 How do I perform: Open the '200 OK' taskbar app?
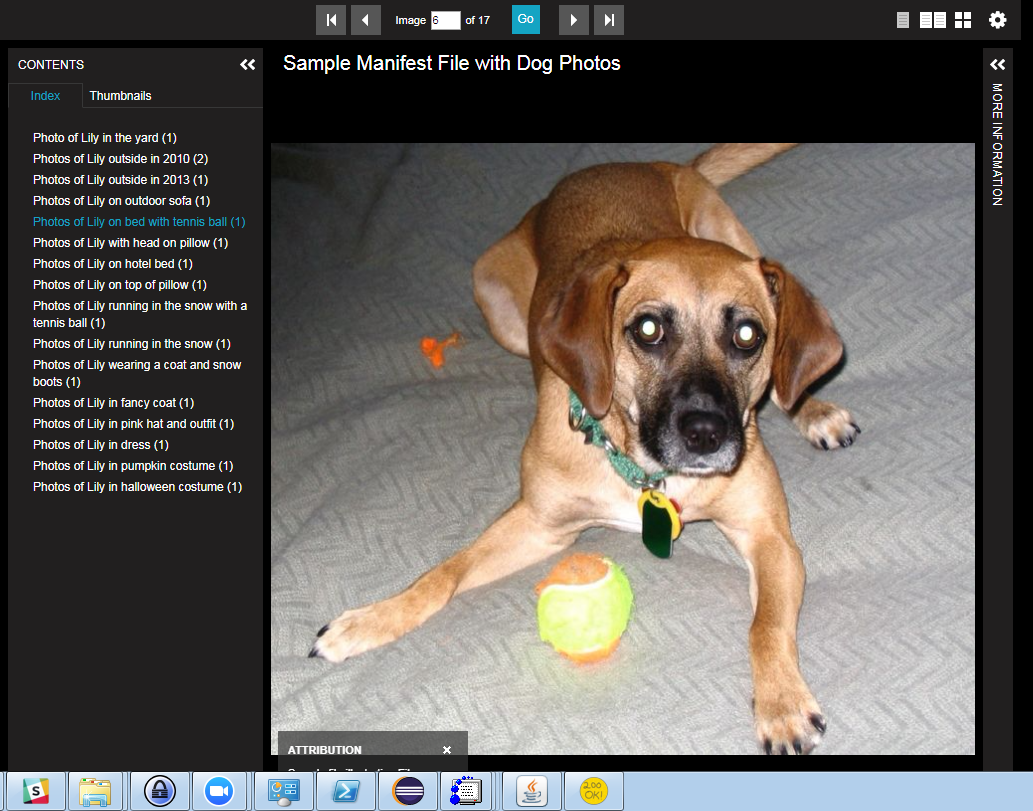coord(594,791)
